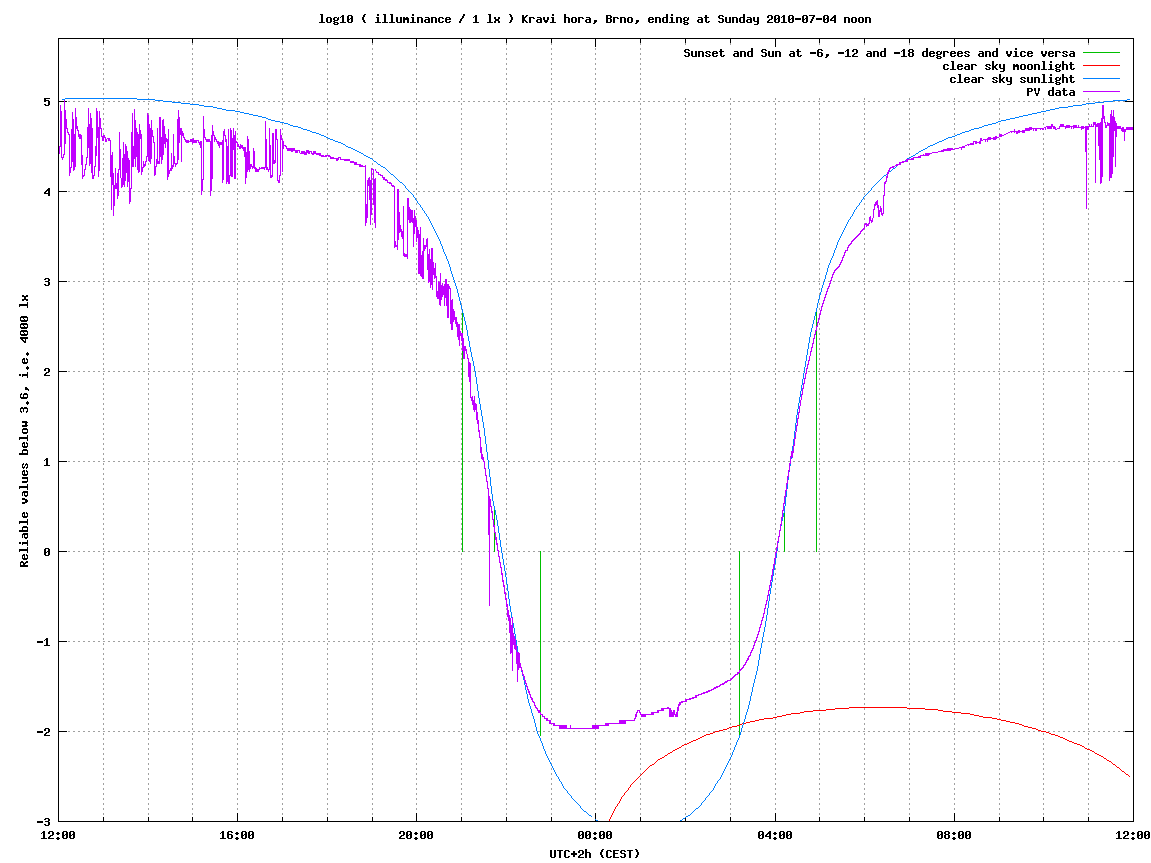
Task: Click the y-axis tick label 4
Action: (47, 192)
